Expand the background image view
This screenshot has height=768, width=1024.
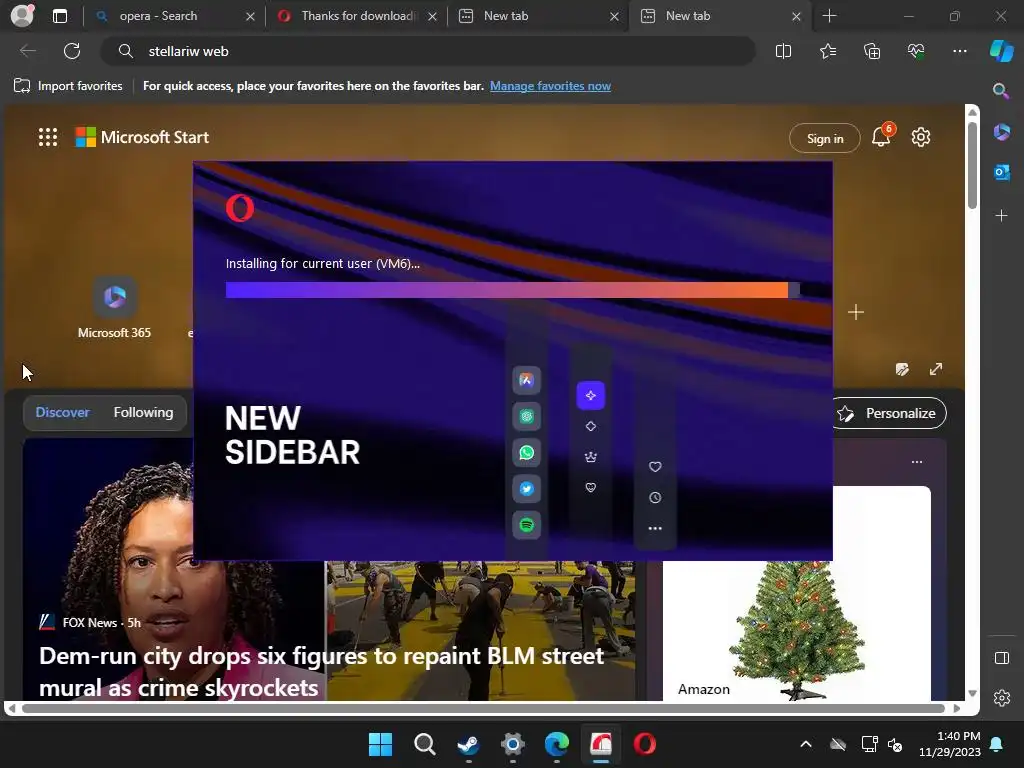[936, 369]
